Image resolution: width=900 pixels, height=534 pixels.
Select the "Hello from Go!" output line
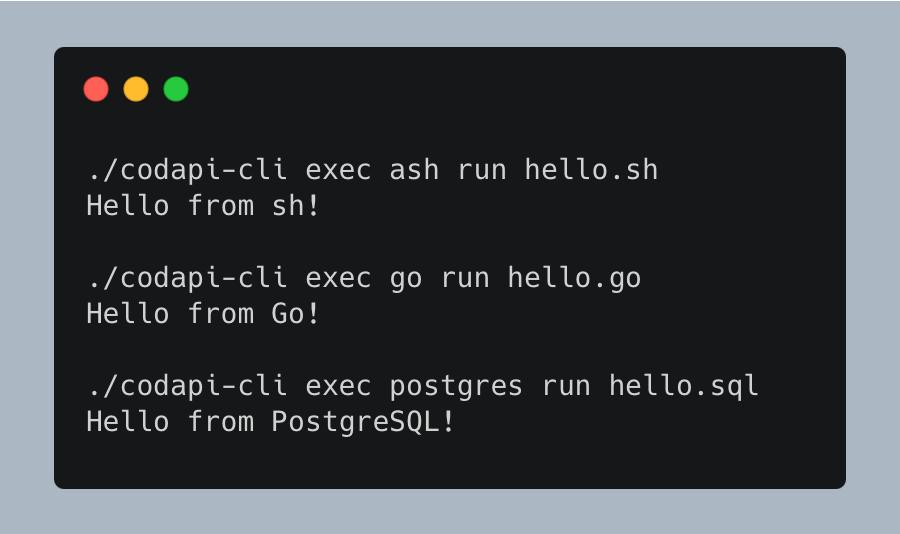[204, 314]
